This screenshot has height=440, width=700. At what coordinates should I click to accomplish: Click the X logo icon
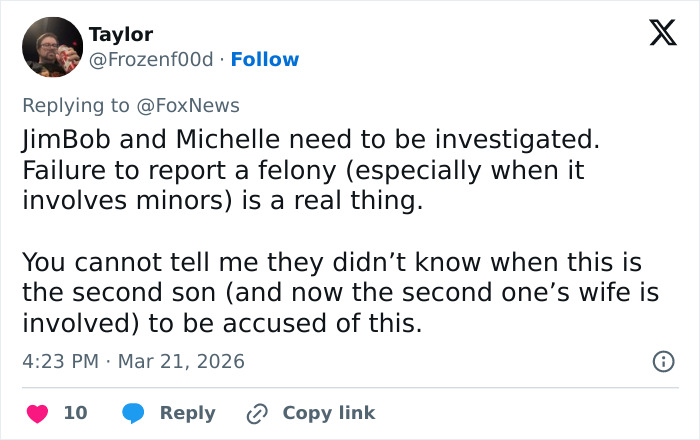tap(662, 34)
